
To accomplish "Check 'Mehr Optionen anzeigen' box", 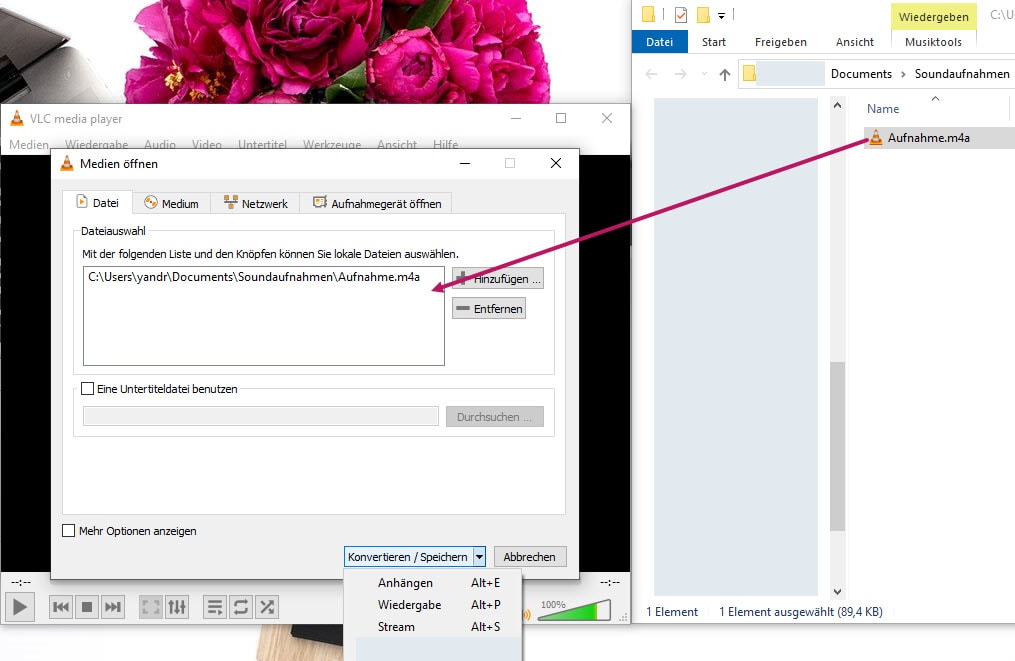I will click(x=69, y=531).
